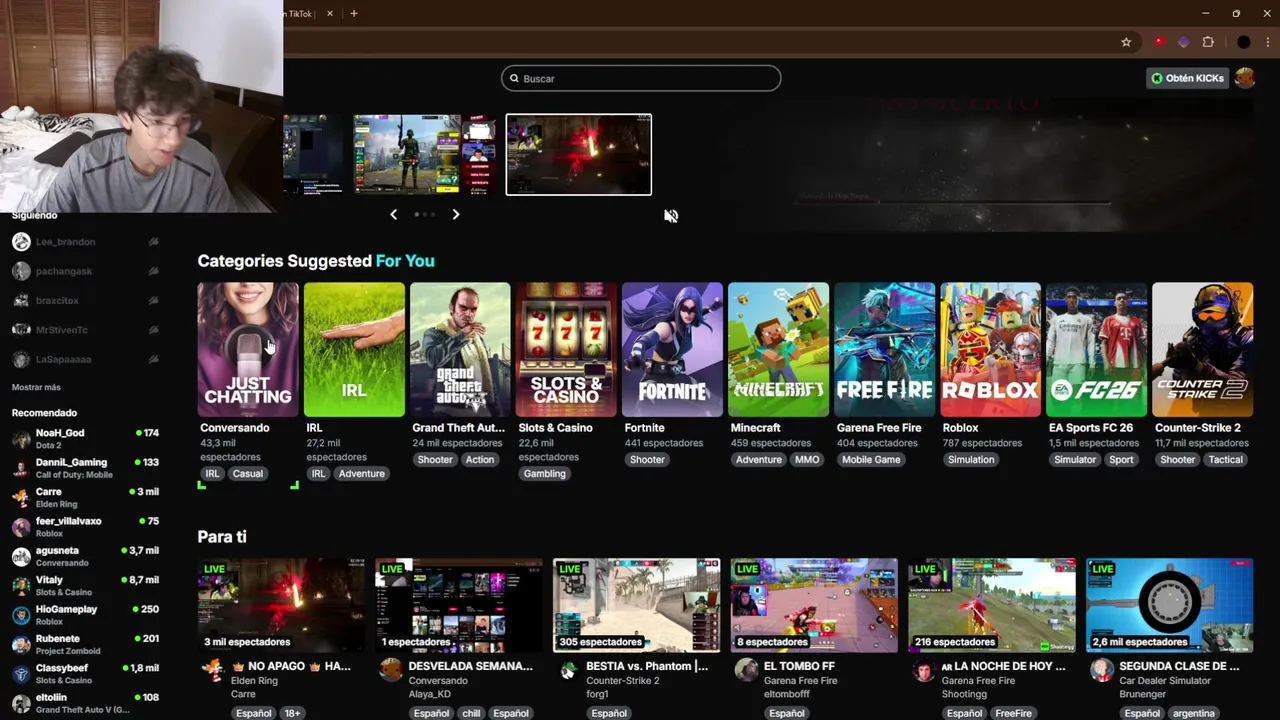Watch the SEGUNDA CLASE DE stream
Viewport: 1280px width, 720px height.
click(x=1170, y=605)
